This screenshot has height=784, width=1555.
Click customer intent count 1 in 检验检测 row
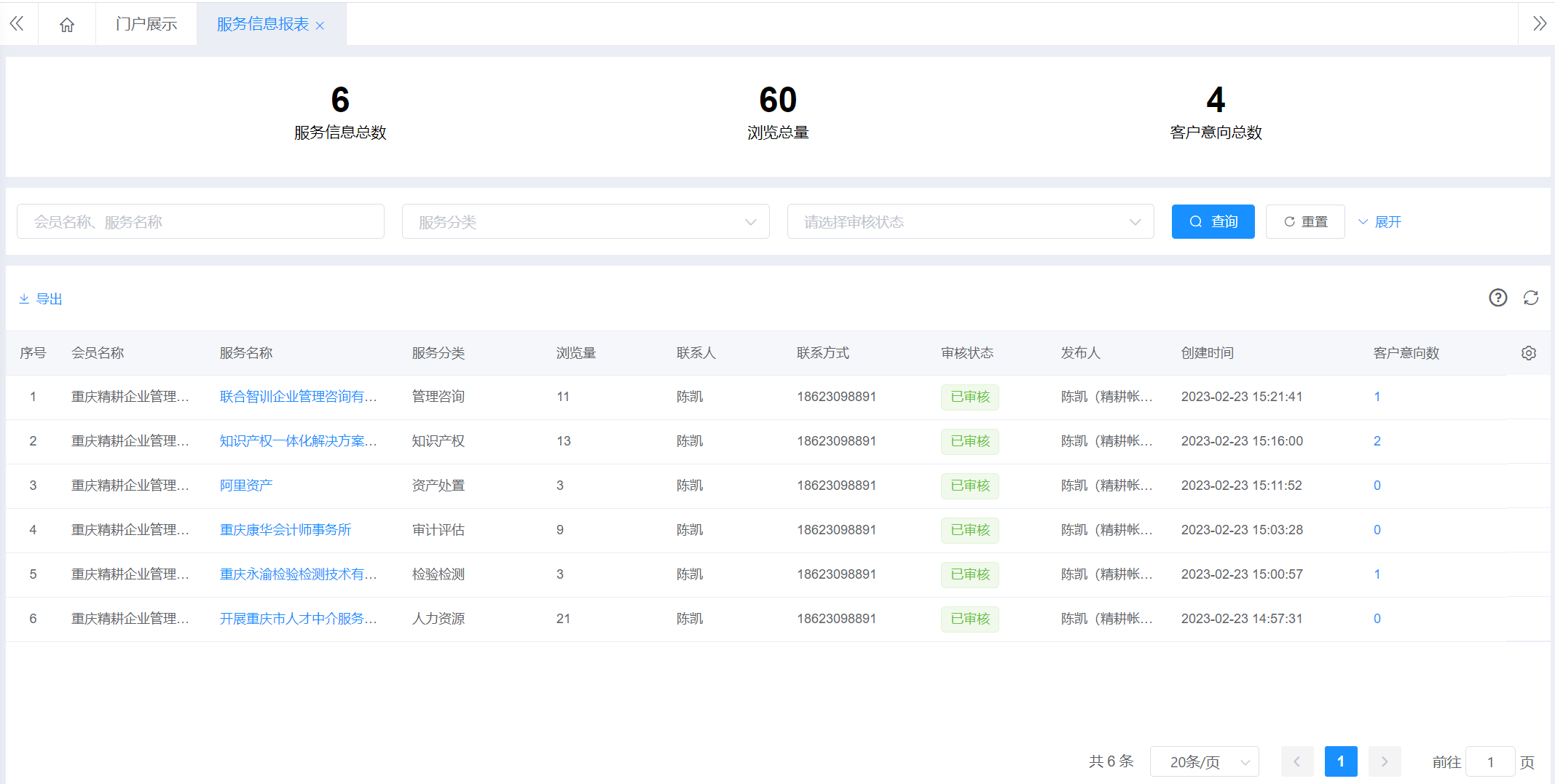[x=1377, y=574]
